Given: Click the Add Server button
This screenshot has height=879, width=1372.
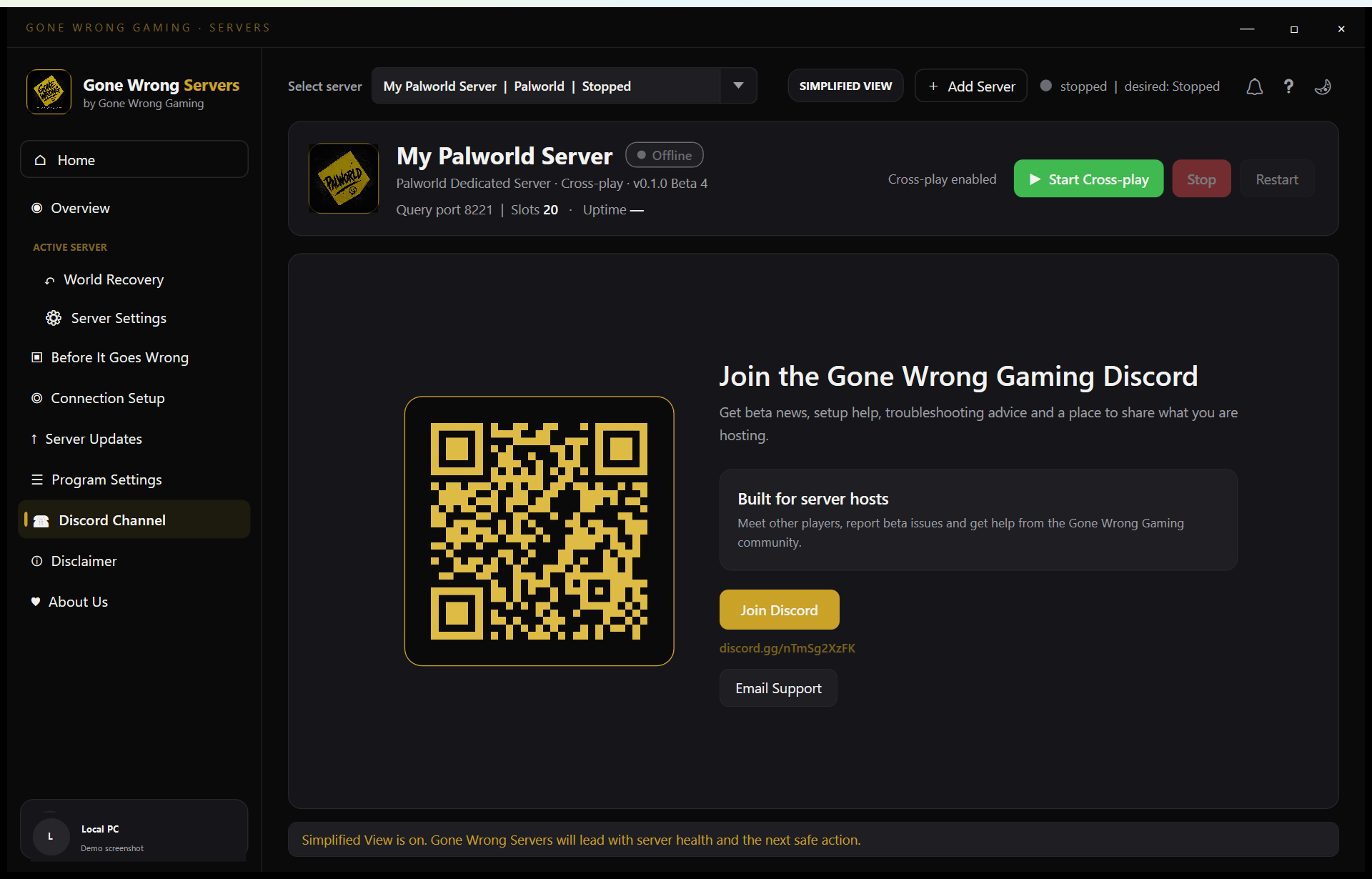Looking at the screenshot, I should click(971, 86).
